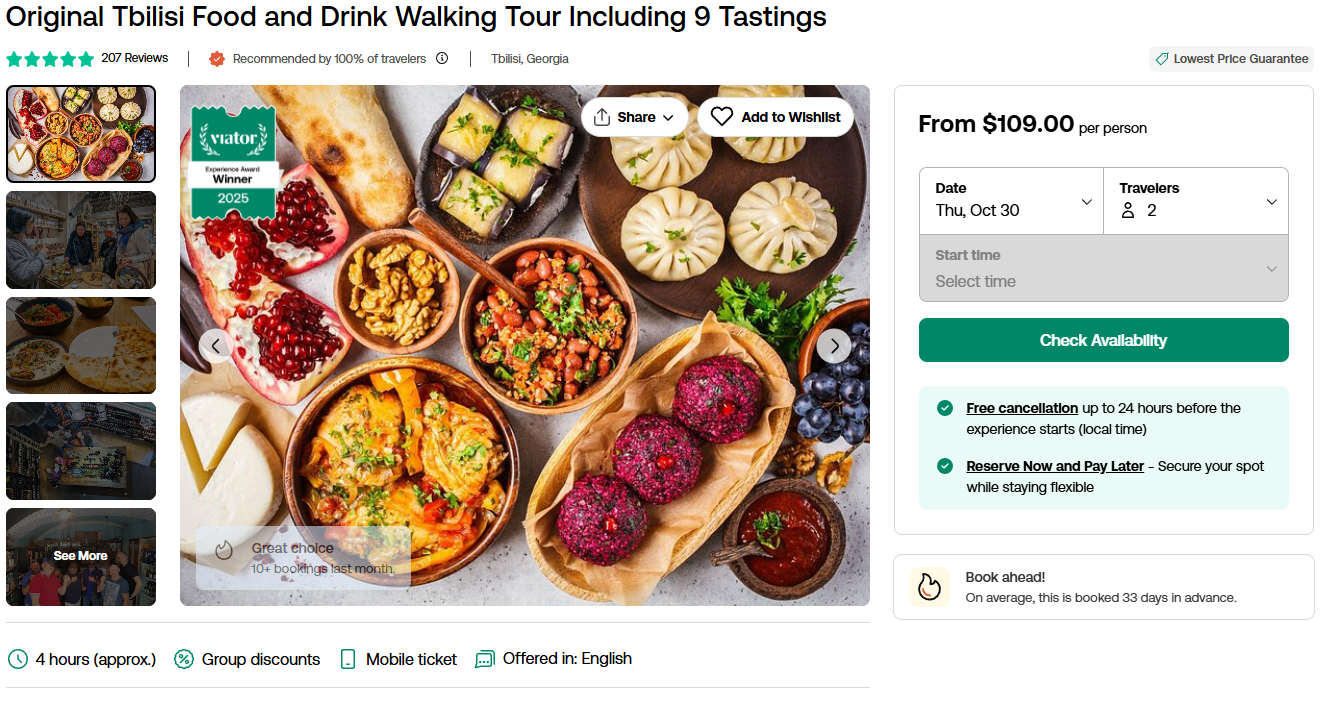Open the 207 Reviews link
This screenshot has height=708, width=1329.
coord(134,58)
